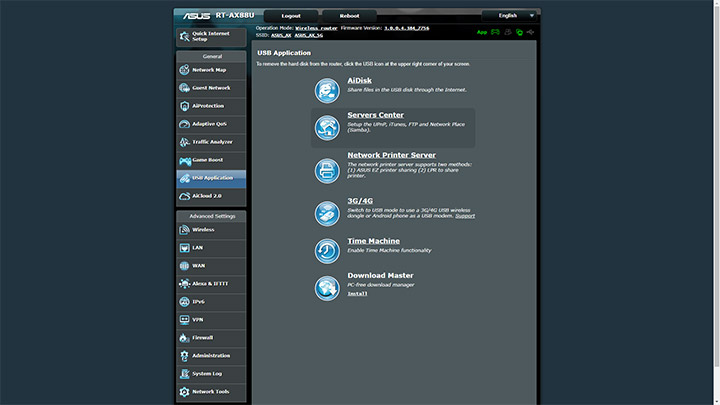Click the Wireless router operation mode link
The width and height of the screenshot is (720, 405).
coord(316,28)
